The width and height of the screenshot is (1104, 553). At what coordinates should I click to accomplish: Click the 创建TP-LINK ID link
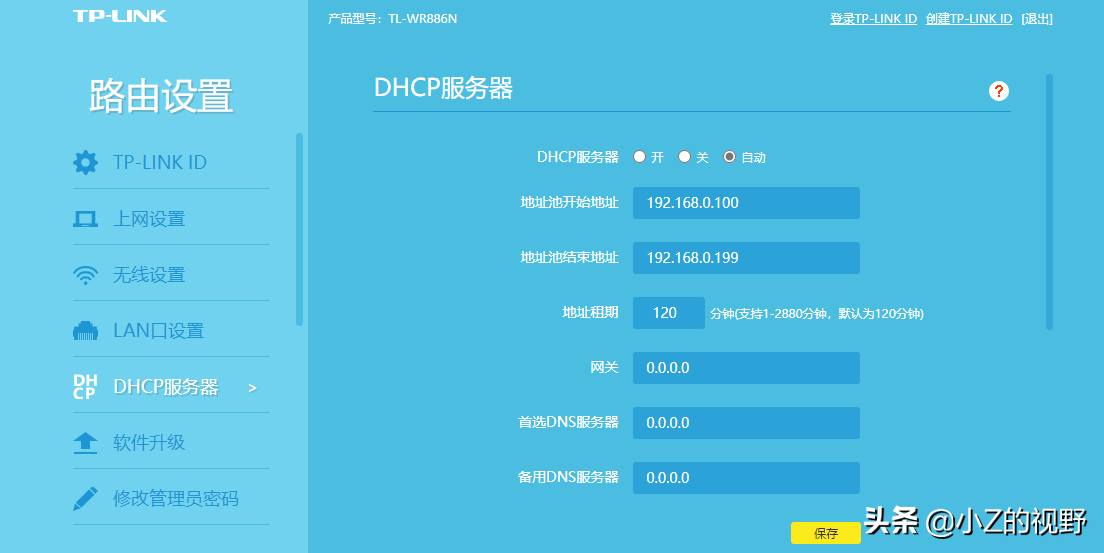(968, 19)
